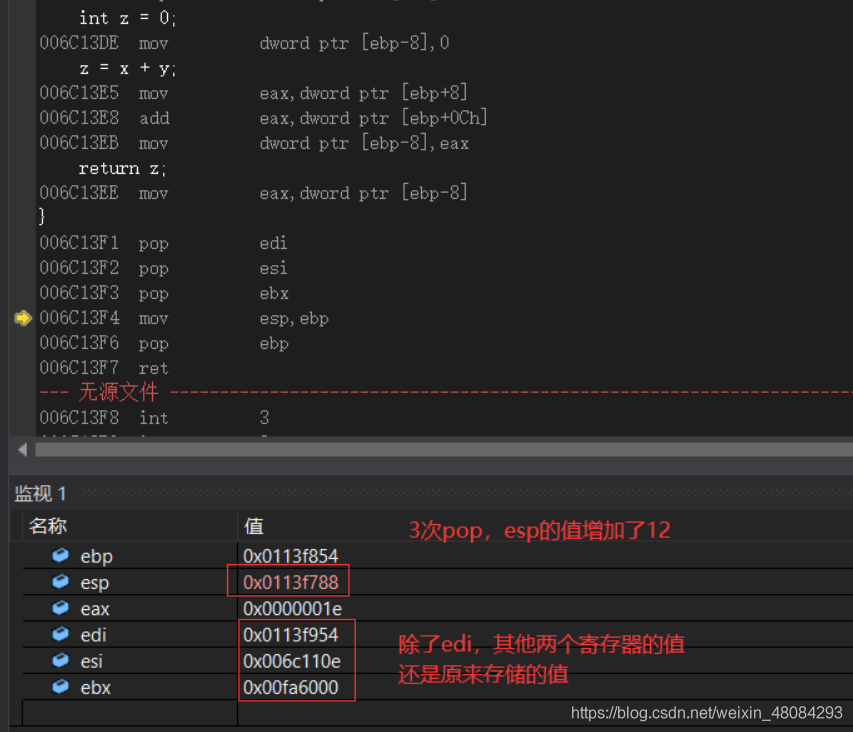Click mov esp, ebp line at 006C13F4
This screenshot has width=853, height=732.
(x=184, y=318)
